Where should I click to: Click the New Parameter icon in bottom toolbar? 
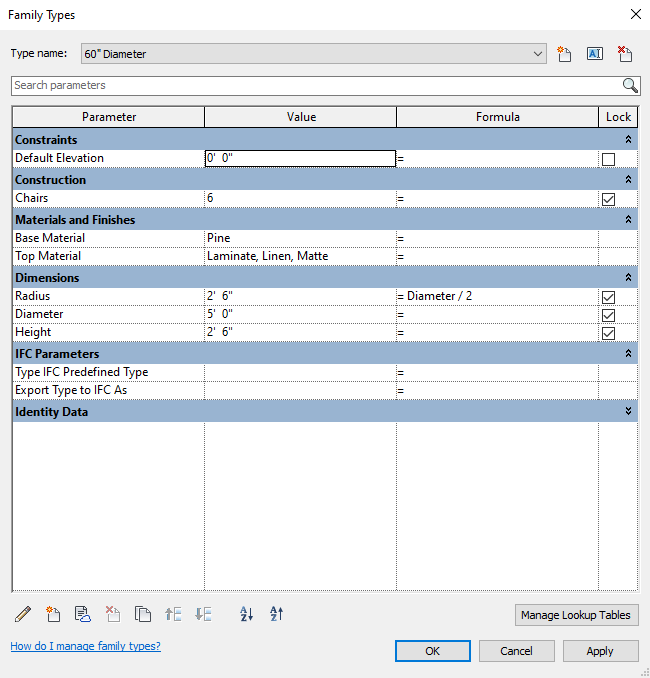coord(54,614)
